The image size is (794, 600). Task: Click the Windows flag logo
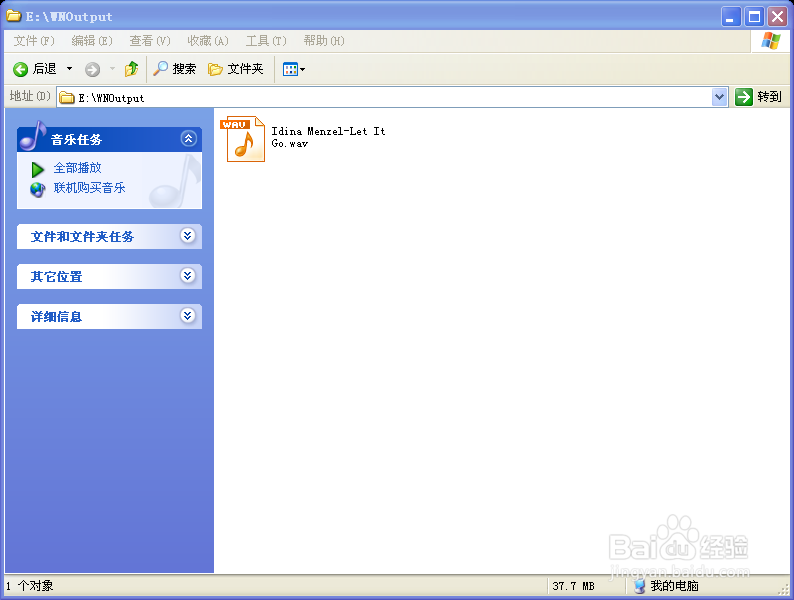[770, 41]
